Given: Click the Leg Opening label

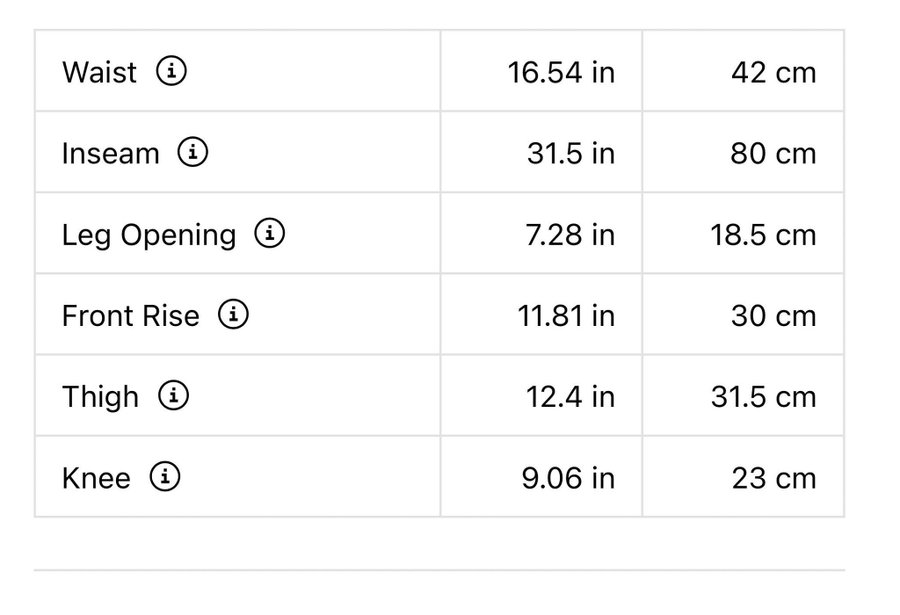Looking at the screenshot, I should pos(149,235).
